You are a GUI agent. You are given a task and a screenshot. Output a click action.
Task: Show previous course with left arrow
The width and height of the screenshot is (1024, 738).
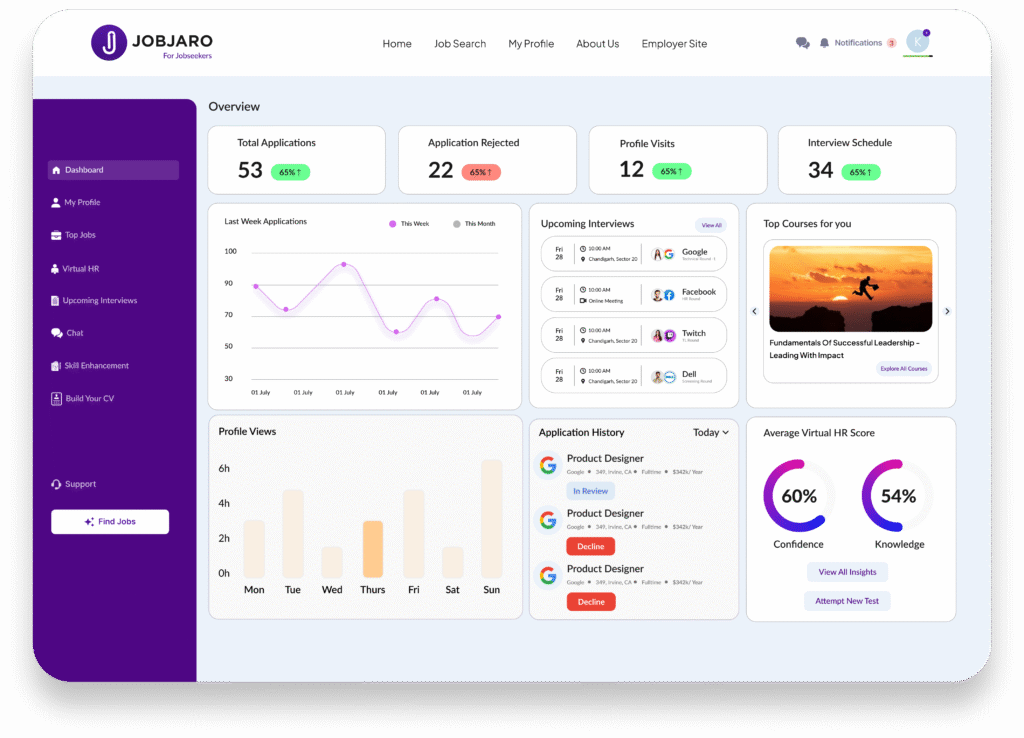click(755, 311)
